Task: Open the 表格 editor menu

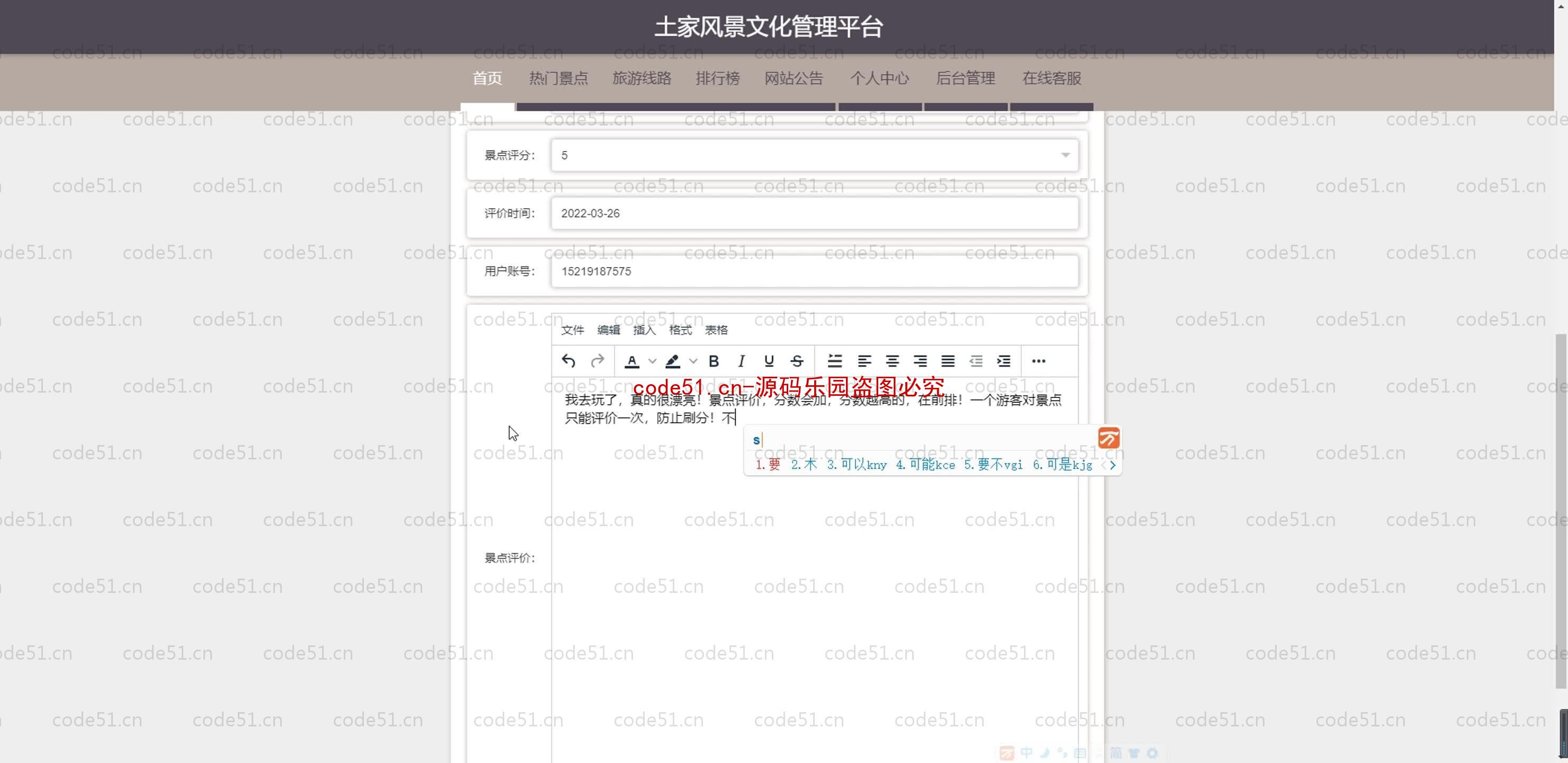Action: point(716,330)
